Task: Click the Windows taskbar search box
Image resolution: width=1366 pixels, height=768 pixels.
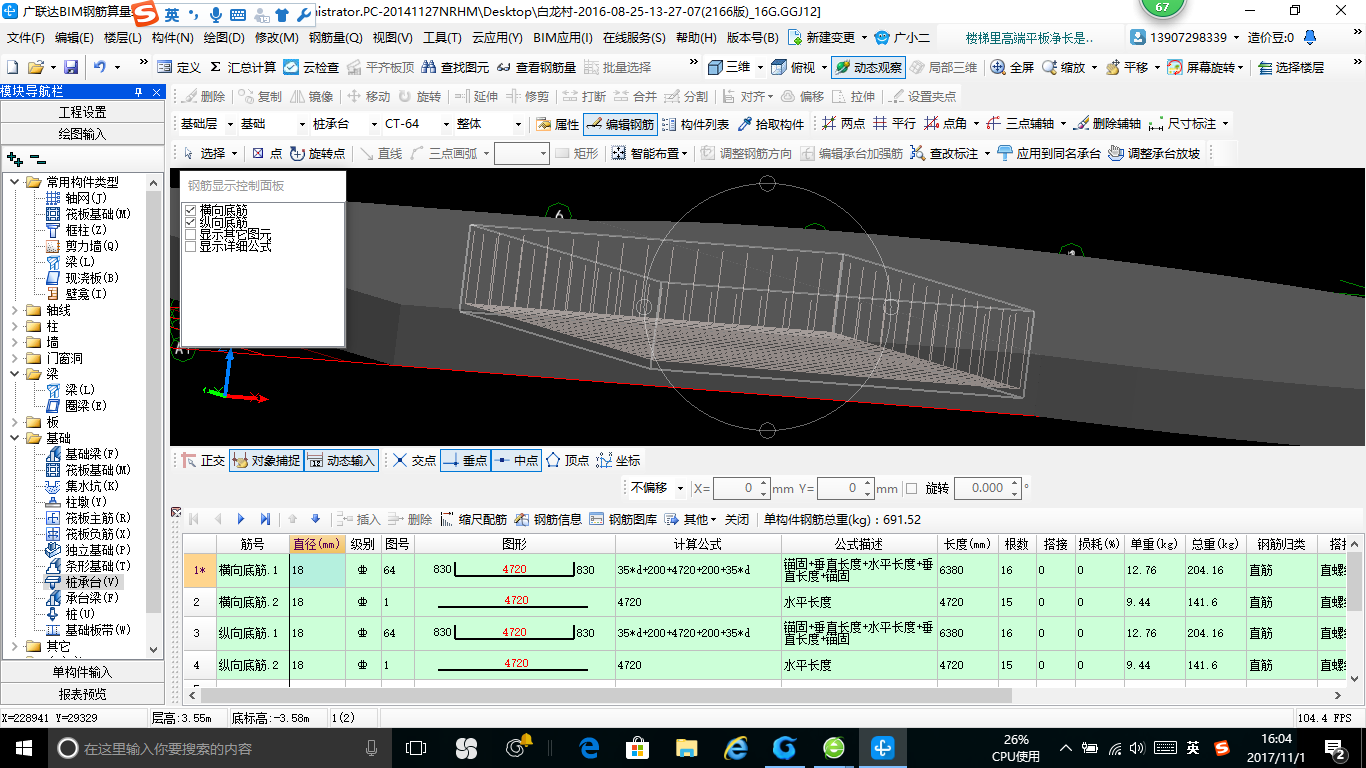Action: [216, 748]
